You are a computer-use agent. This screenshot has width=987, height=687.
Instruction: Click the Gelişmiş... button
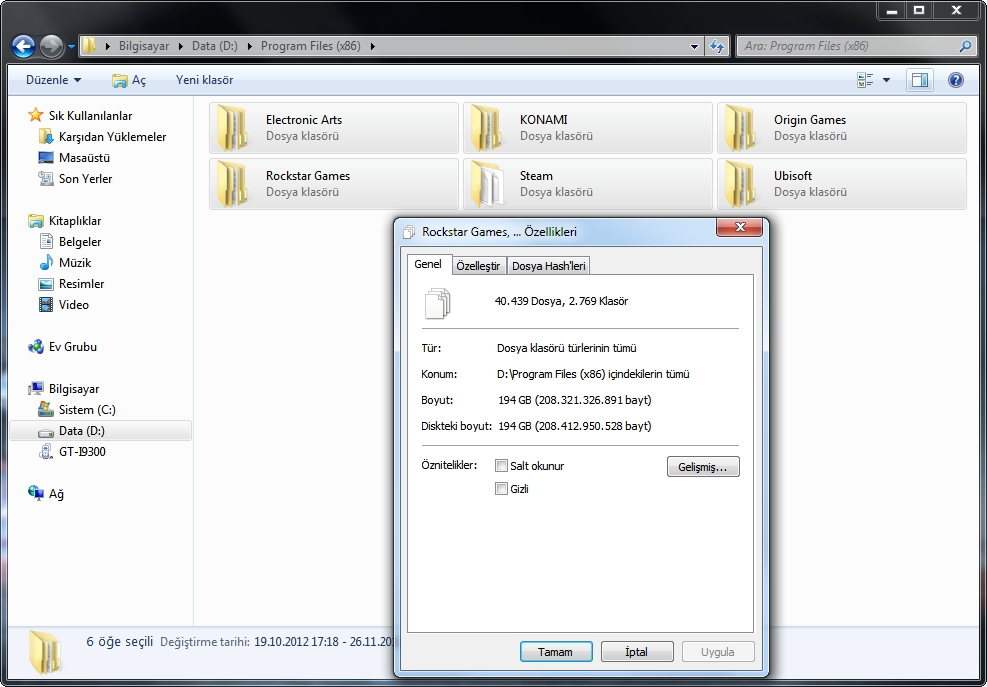703,467
